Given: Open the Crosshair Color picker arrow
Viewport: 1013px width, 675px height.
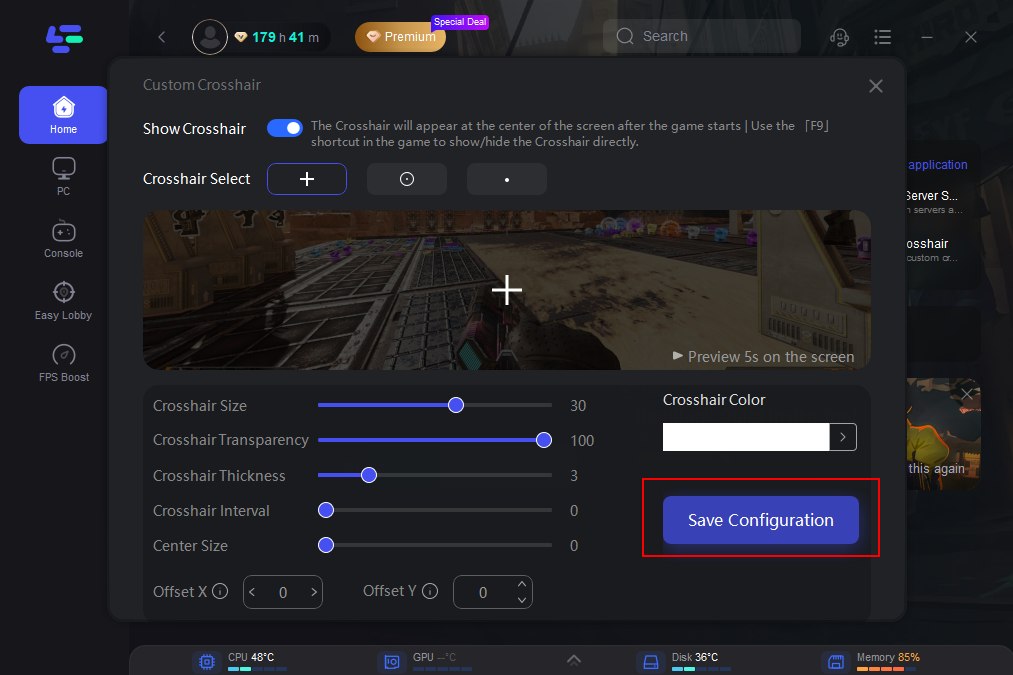Looking at the screenshot, I should coord(843,437).
